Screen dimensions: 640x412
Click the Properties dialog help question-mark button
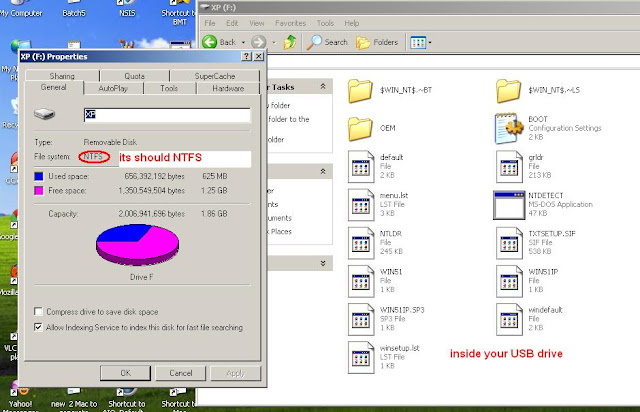pyautogui.click(x=247, y=56)
